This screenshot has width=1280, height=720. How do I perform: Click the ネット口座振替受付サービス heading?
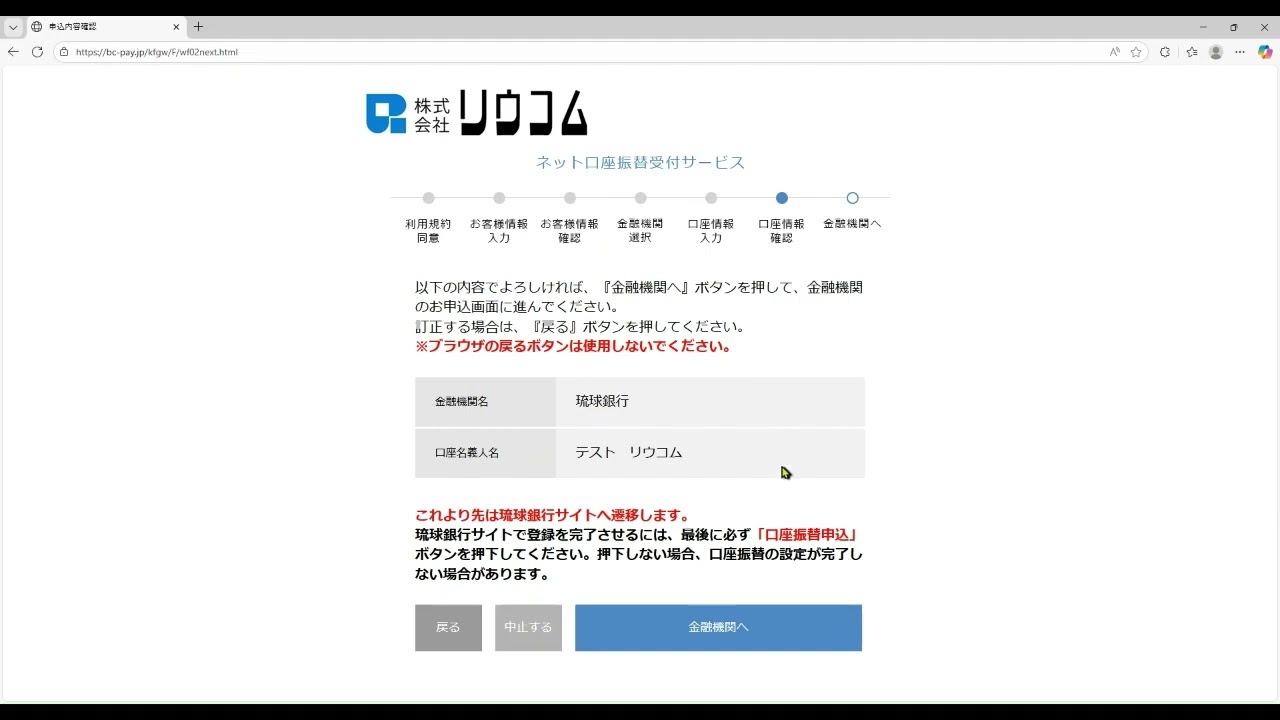(x=640, y=163)
